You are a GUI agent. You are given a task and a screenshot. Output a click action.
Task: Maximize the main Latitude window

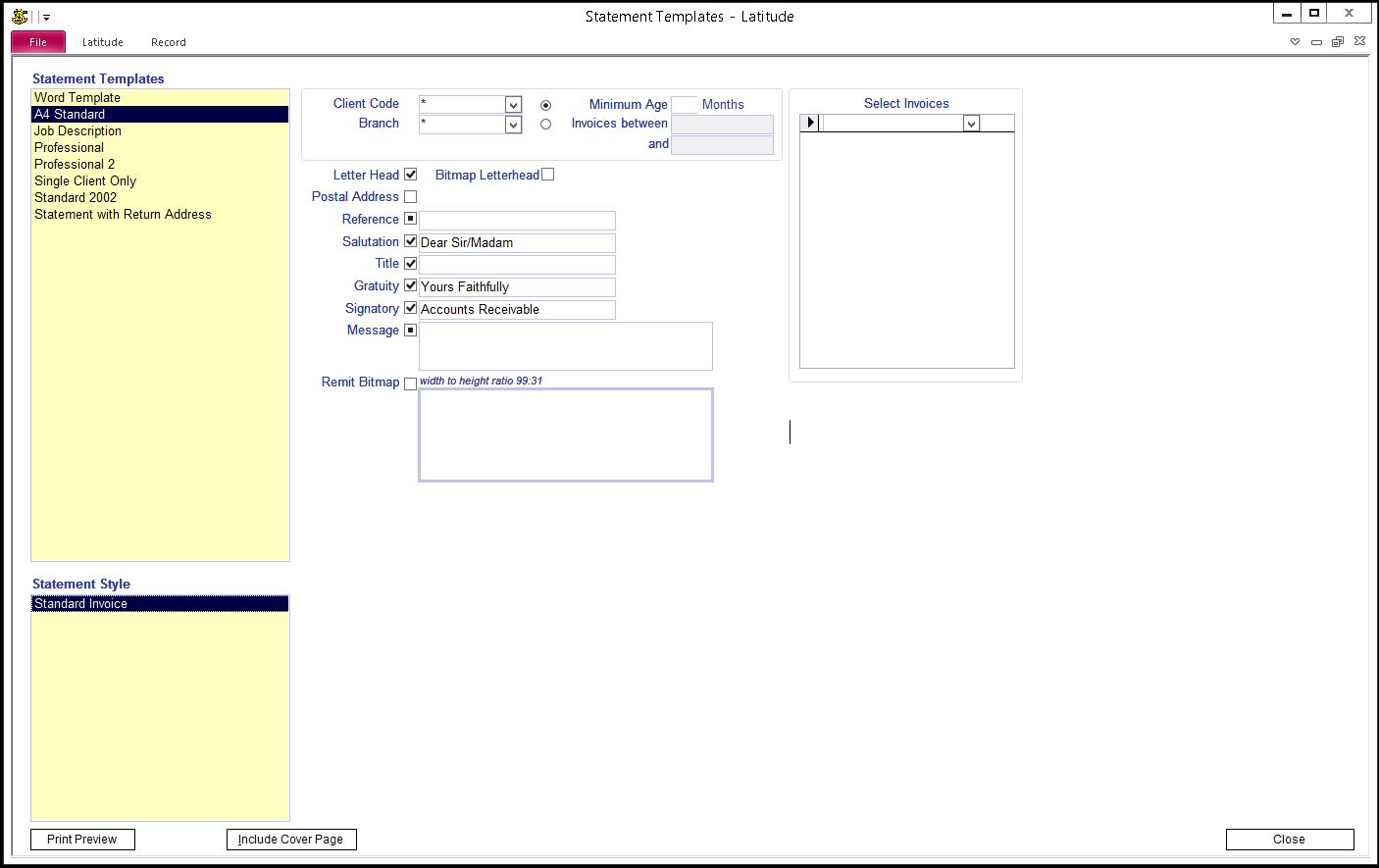click(1314, 14)
